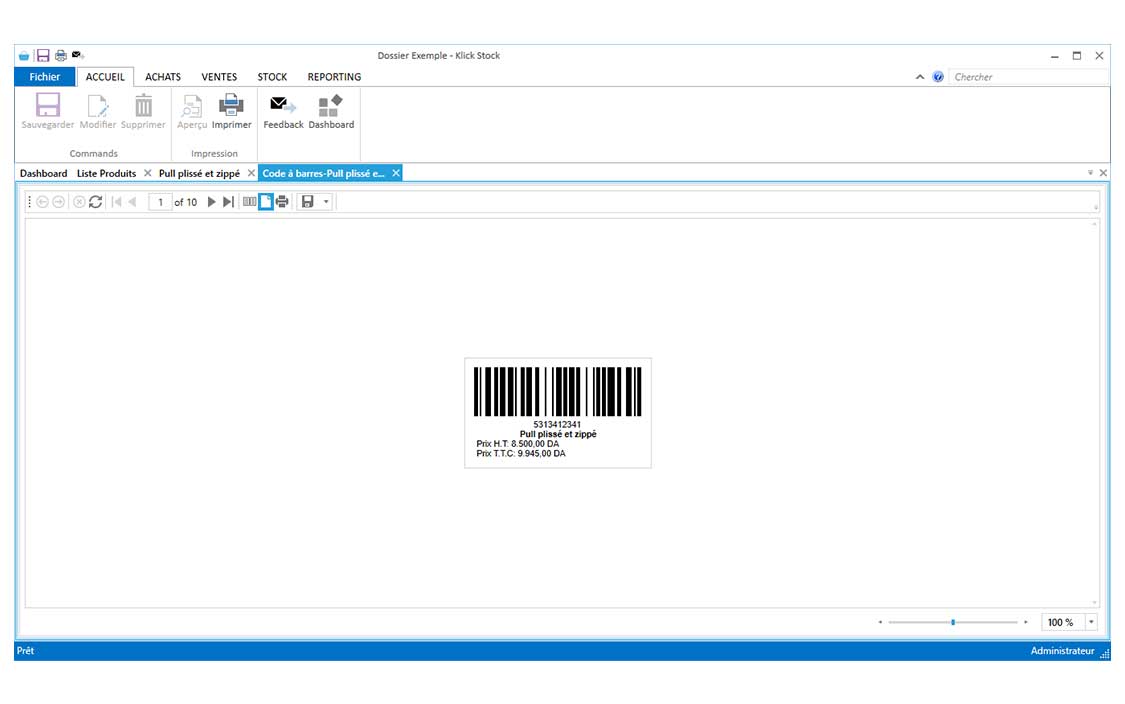Viewport: 1125px width, 704px height.
Task: Click the Prix T.T.C: 9.945,00 DA line
Action: coord(521,454)
